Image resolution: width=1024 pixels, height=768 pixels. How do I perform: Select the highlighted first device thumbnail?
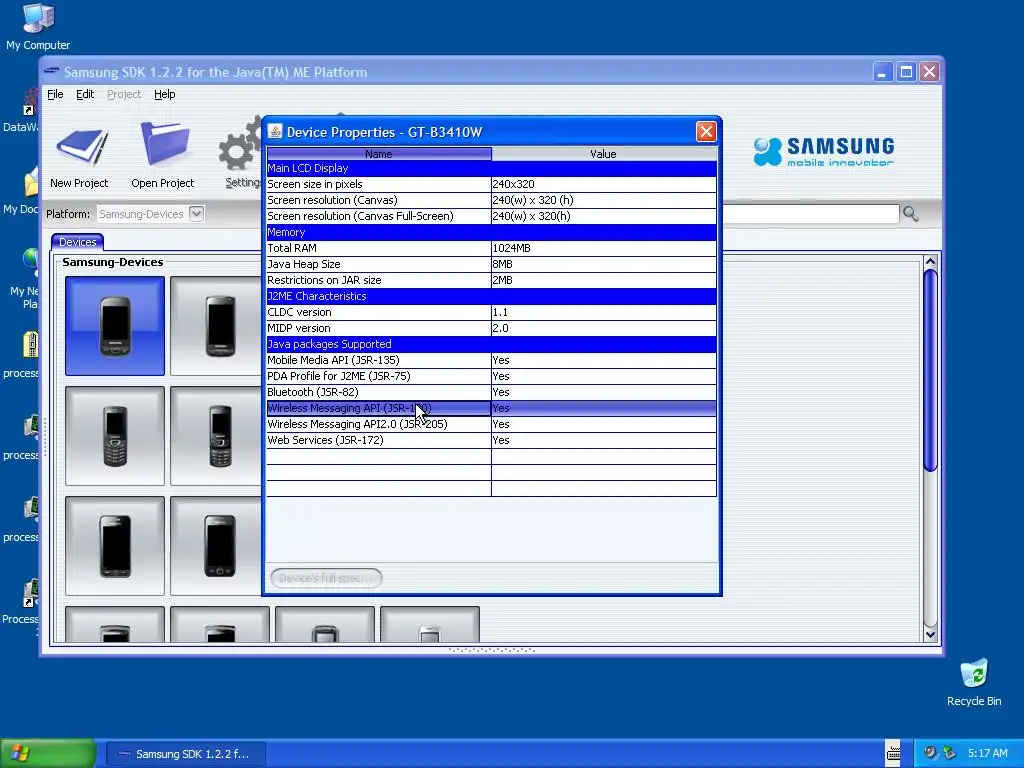point(115,326)
